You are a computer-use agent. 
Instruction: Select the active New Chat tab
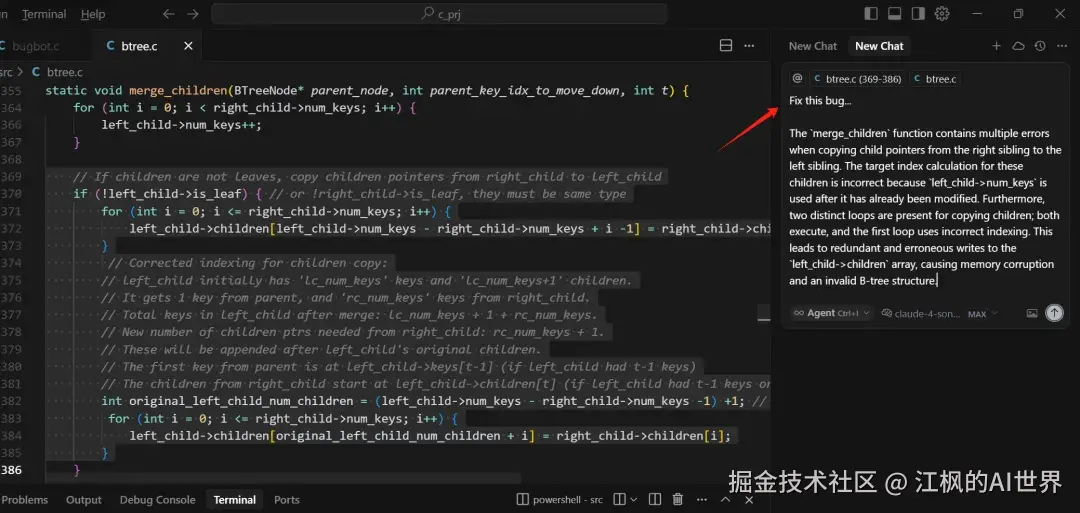879,46
